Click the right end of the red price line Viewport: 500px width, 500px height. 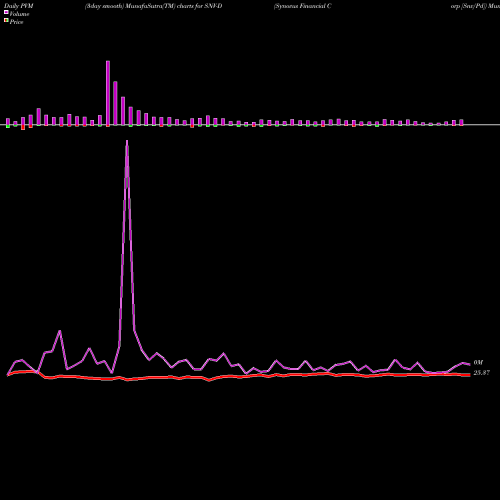tap(469, 375)
